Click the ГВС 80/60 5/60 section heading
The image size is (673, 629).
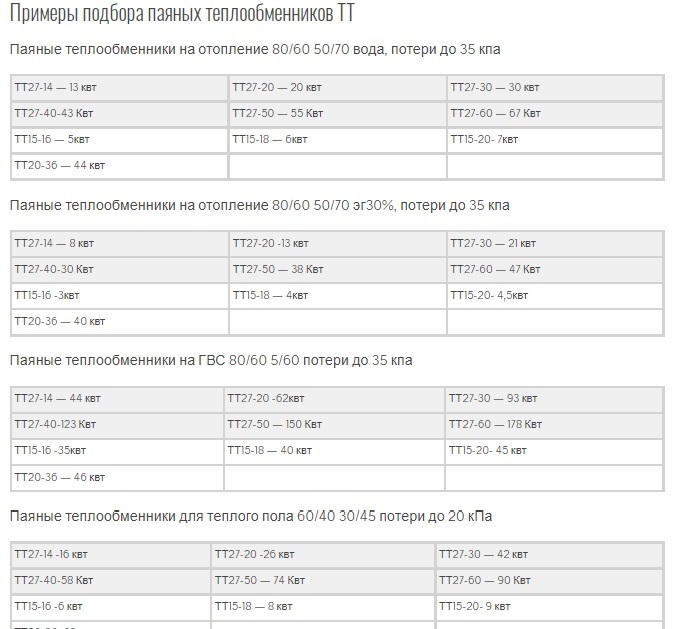tap(210, 361)
